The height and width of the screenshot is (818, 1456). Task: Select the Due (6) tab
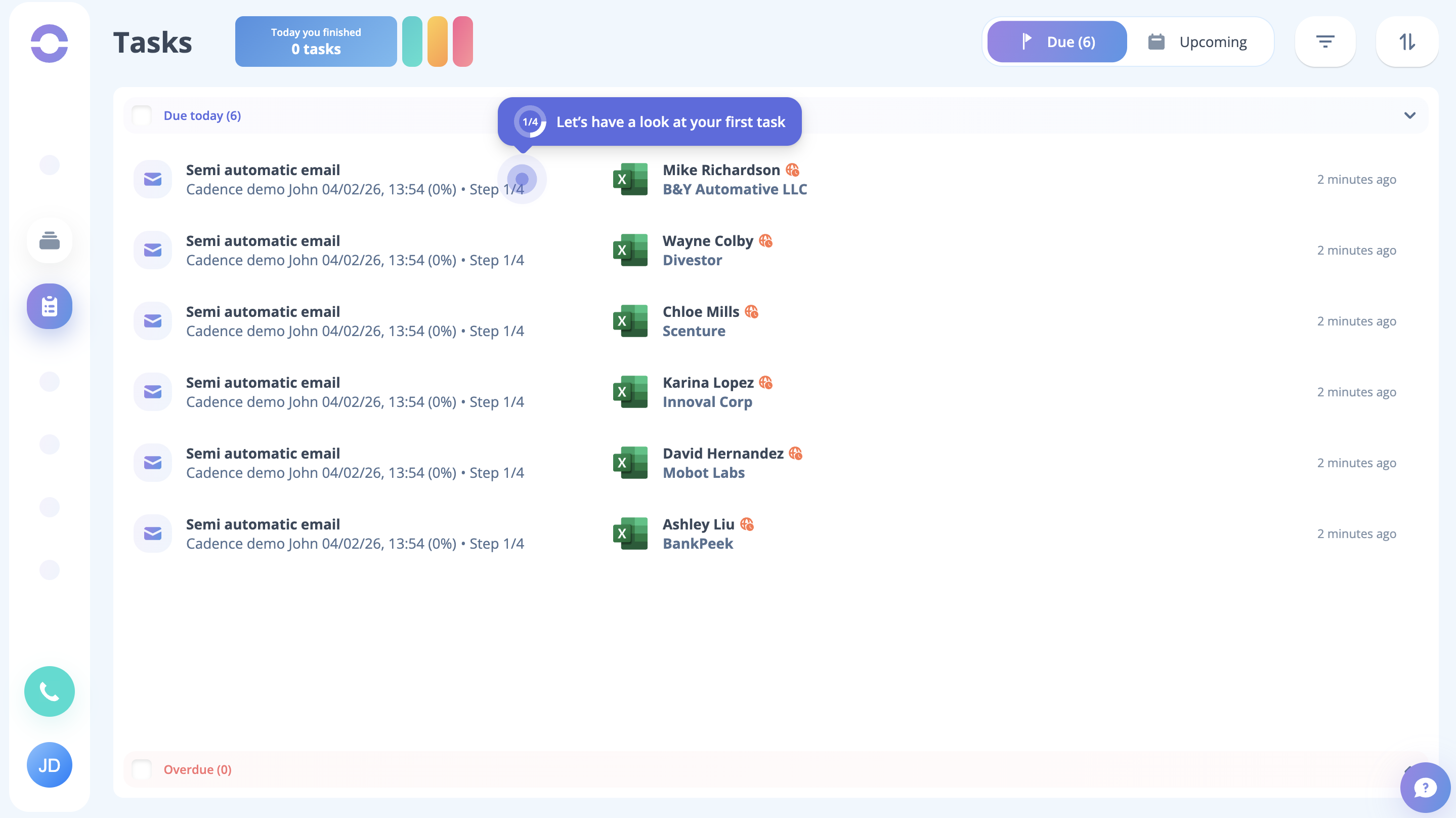click(1056, 42)
